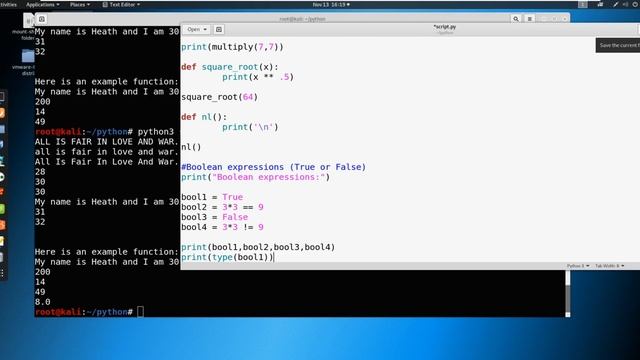
Task: Click the power icon in system tray
Action: click(x=636, y=4)
